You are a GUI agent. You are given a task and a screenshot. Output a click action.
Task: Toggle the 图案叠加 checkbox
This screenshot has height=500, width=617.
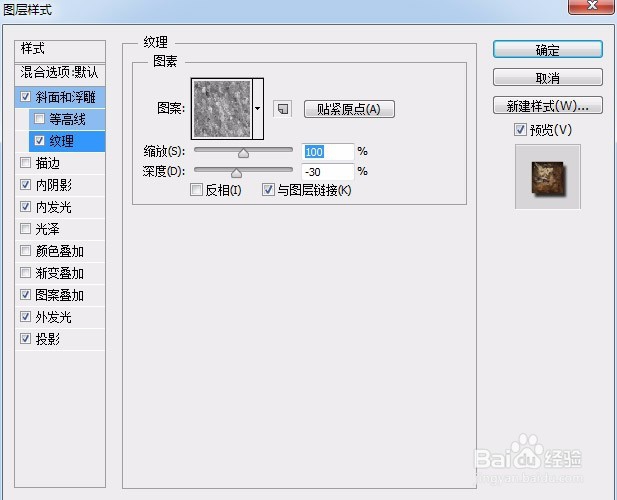tap(26, 295)
